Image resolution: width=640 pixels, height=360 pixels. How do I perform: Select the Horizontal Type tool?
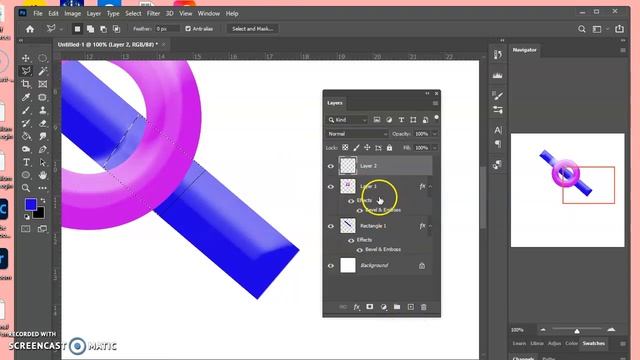coord(26,162)
